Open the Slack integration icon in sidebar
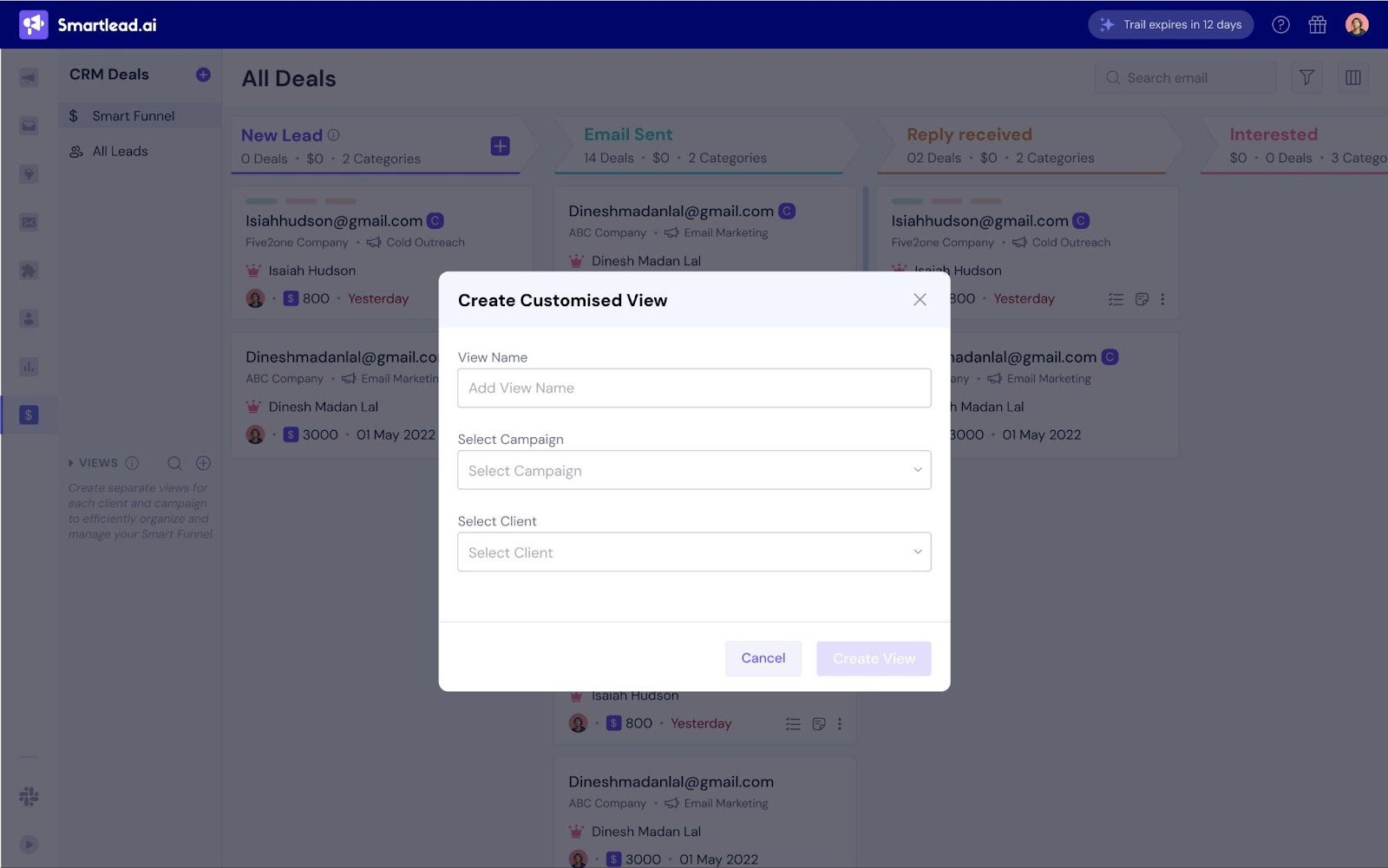1388x868 pixels. coord(29,797)
